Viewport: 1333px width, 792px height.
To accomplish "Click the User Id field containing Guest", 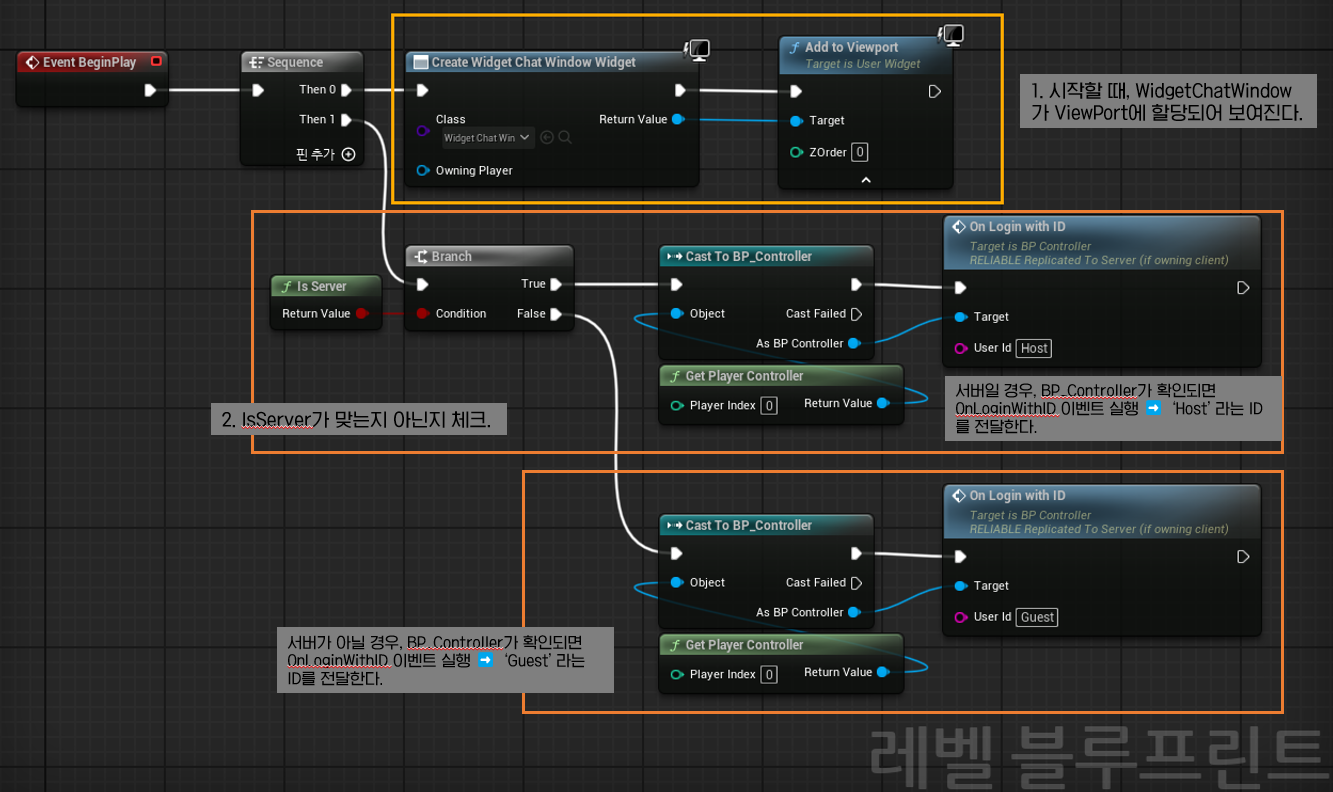I will (x=1038, y=617).
